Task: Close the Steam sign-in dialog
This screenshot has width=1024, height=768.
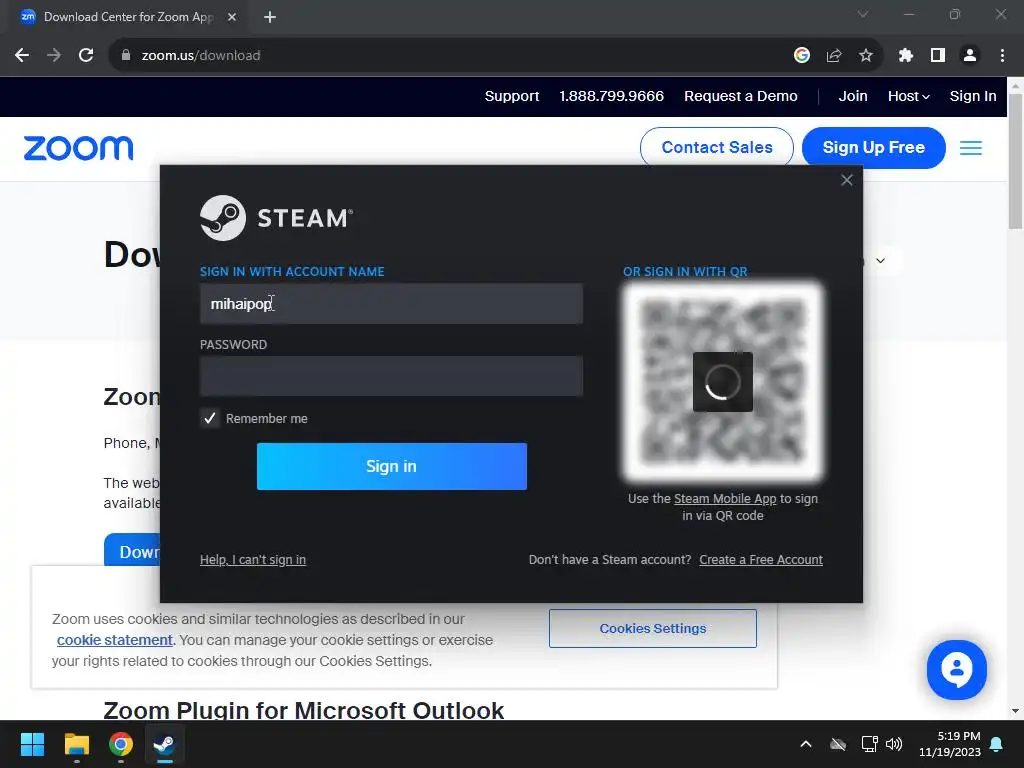Action: coord(846,180)
